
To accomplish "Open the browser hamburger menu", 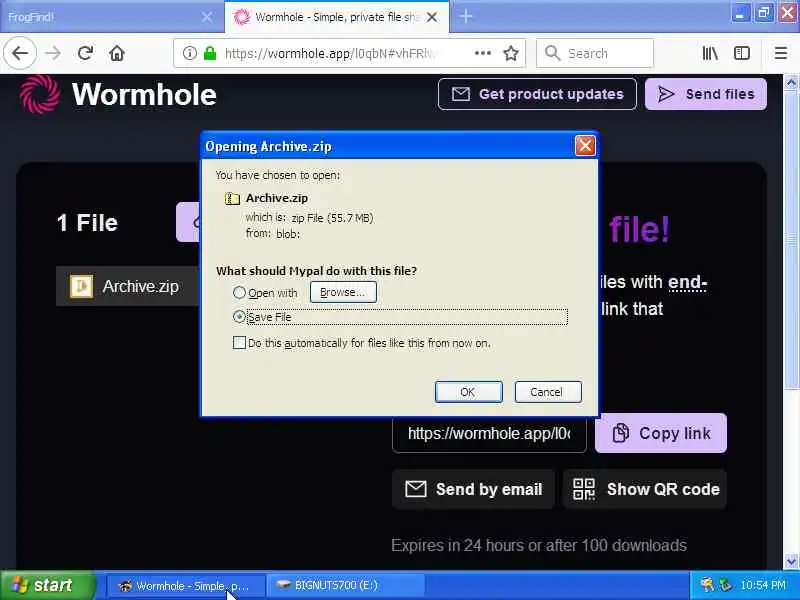I will (781, 53).
